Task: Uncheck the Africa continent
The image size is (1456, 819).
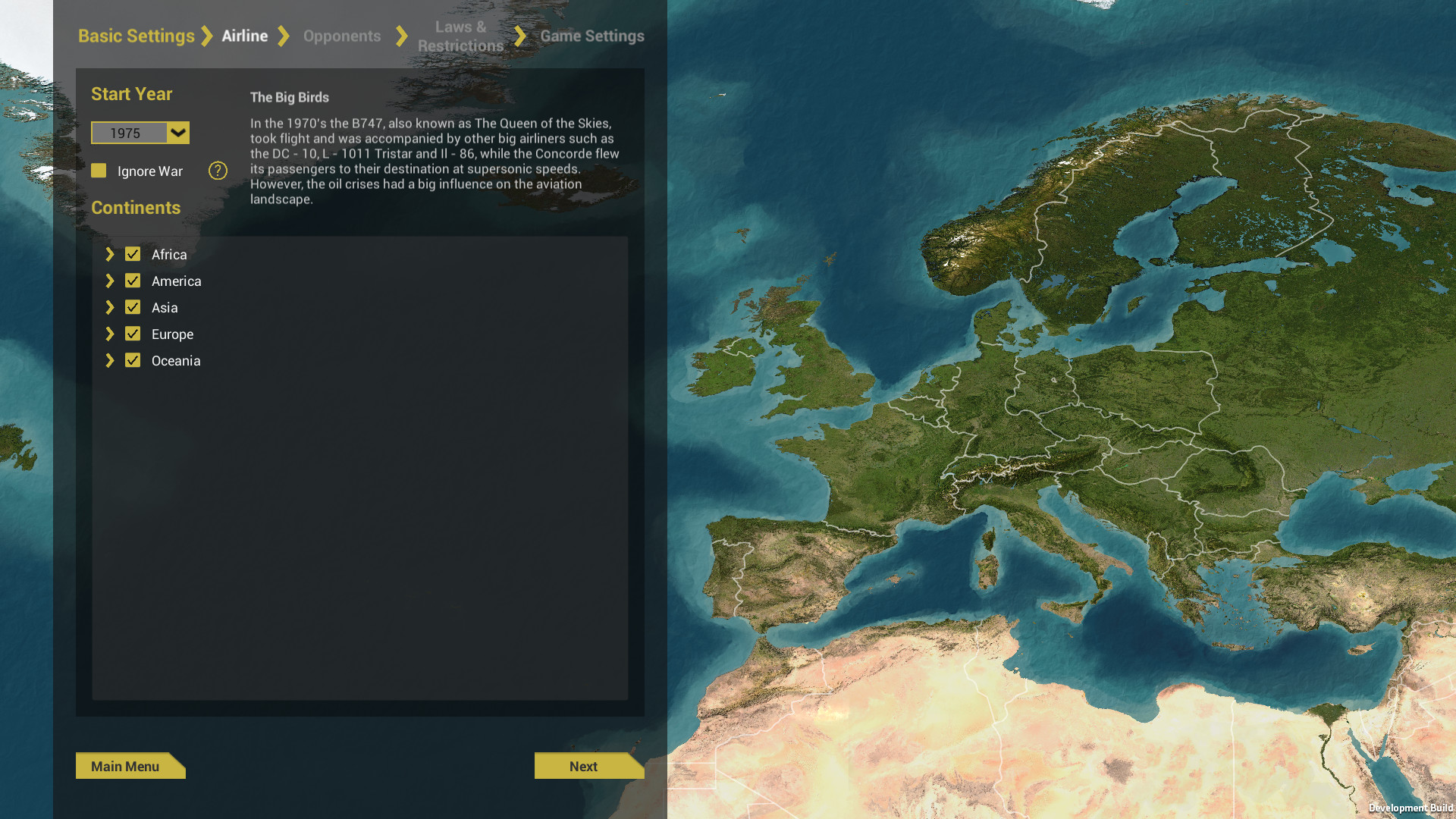Action: (x=133, y=254)
